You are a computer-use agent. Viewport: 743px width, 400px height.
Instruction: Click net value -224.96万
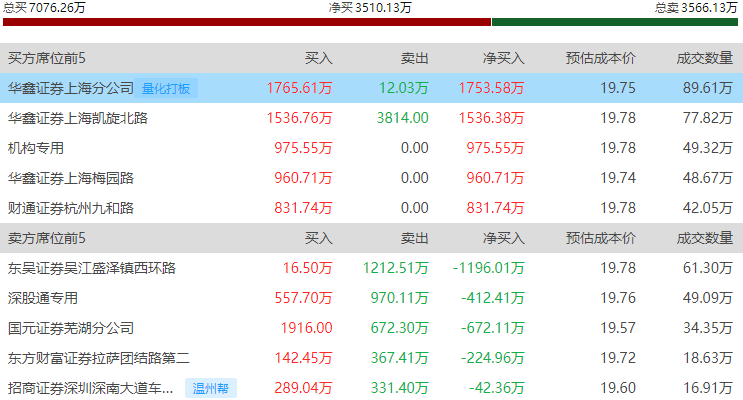click(493, 358)
